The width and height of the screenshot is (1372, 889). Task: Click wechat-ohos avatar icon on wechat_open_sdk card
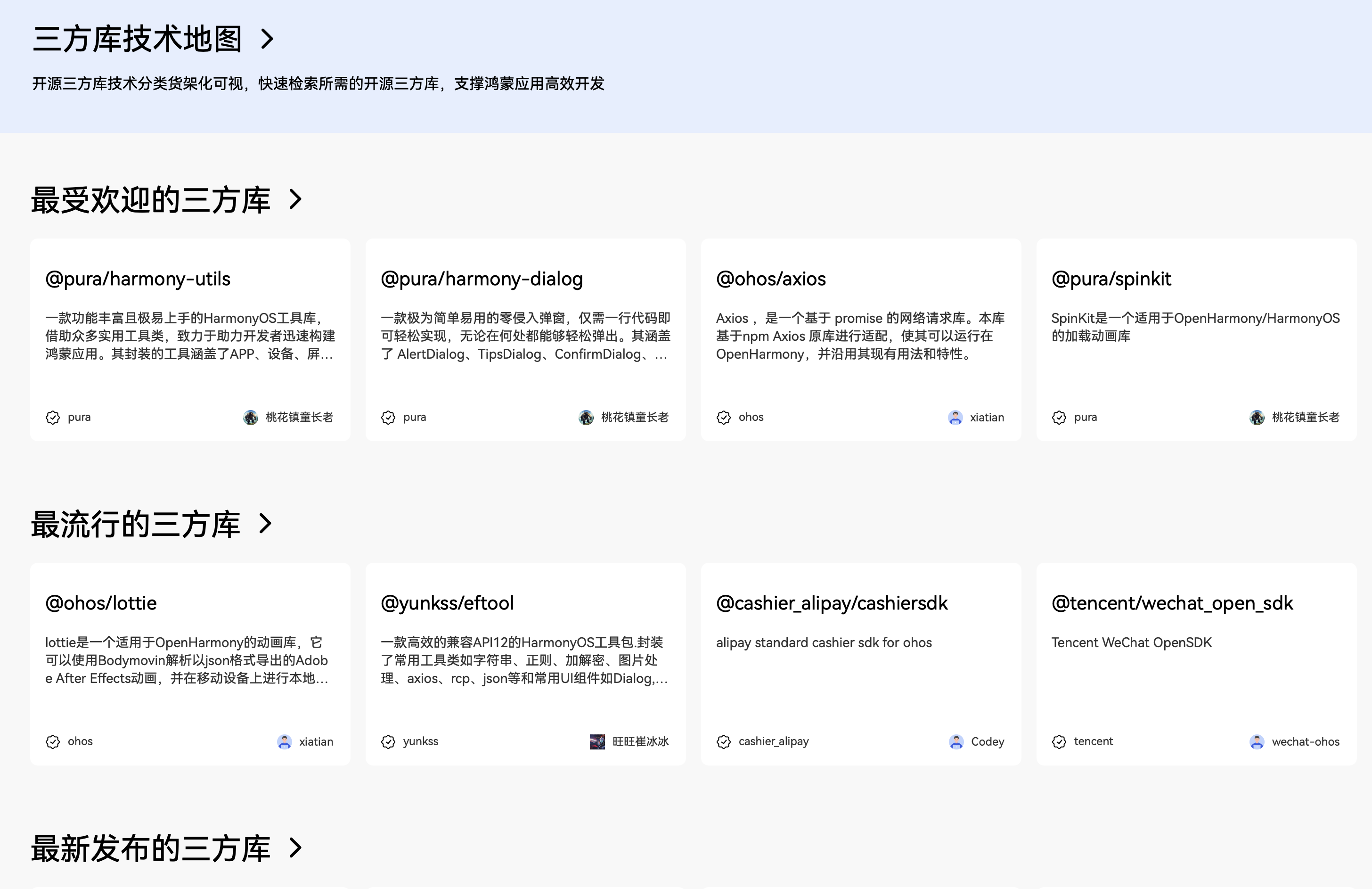[1258, 742]
